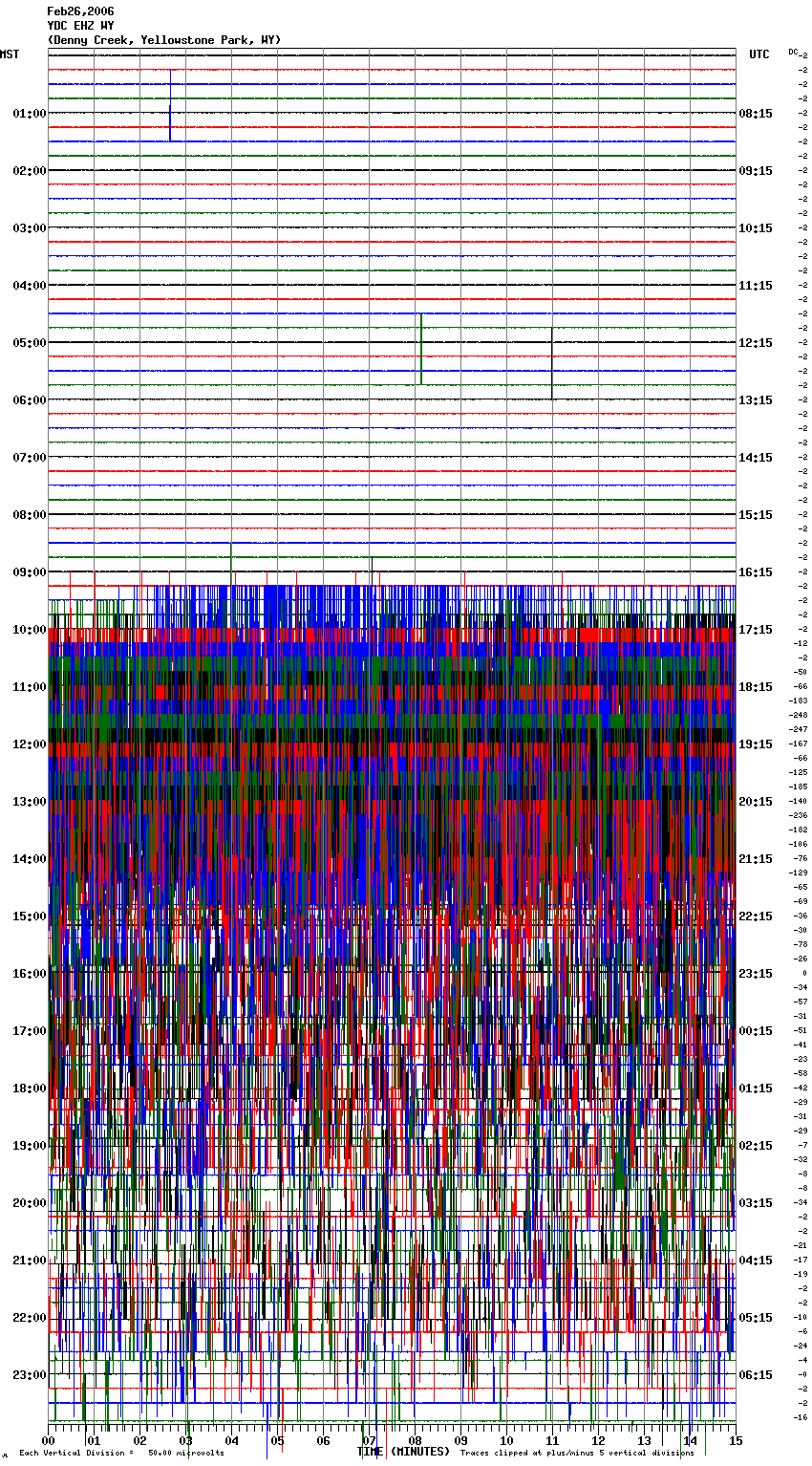Click the DC offset value -248
This screenshot has height=1466, width=812.
pos(799,715)
